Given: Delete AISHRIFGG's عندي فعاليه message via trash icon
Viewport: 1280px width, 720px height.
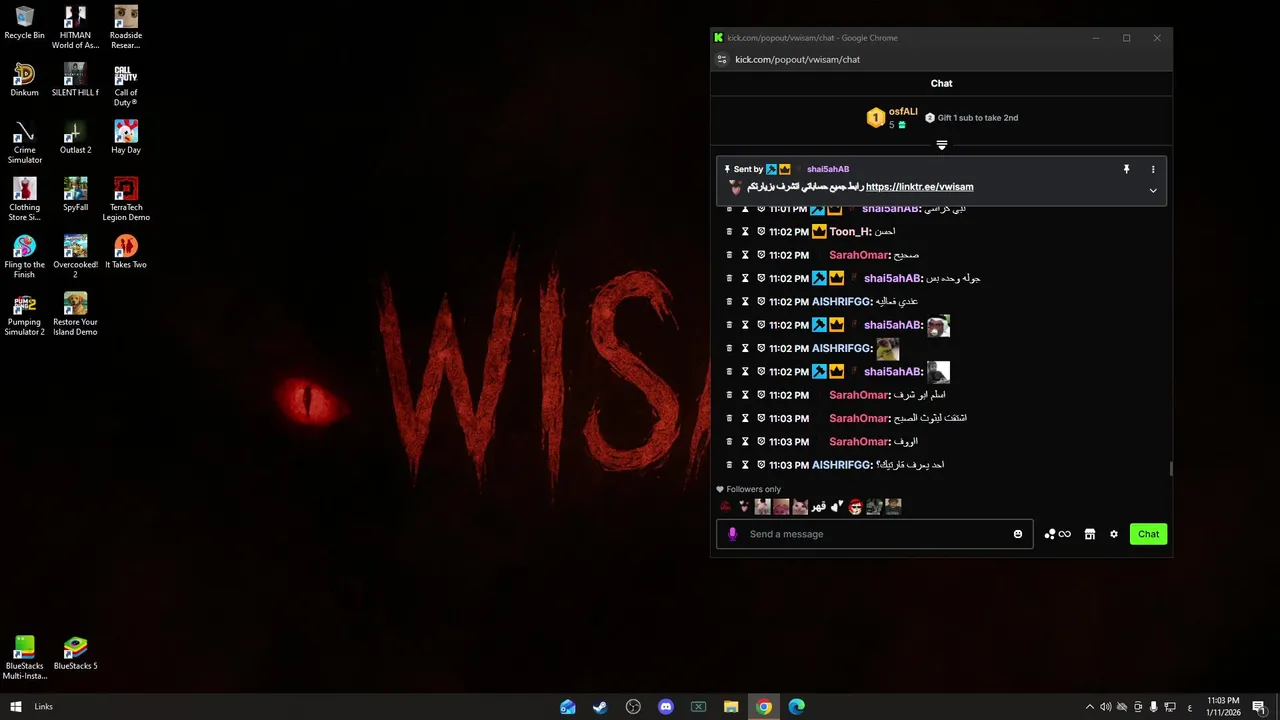Looking at the screenshot, I should point(729,302).
